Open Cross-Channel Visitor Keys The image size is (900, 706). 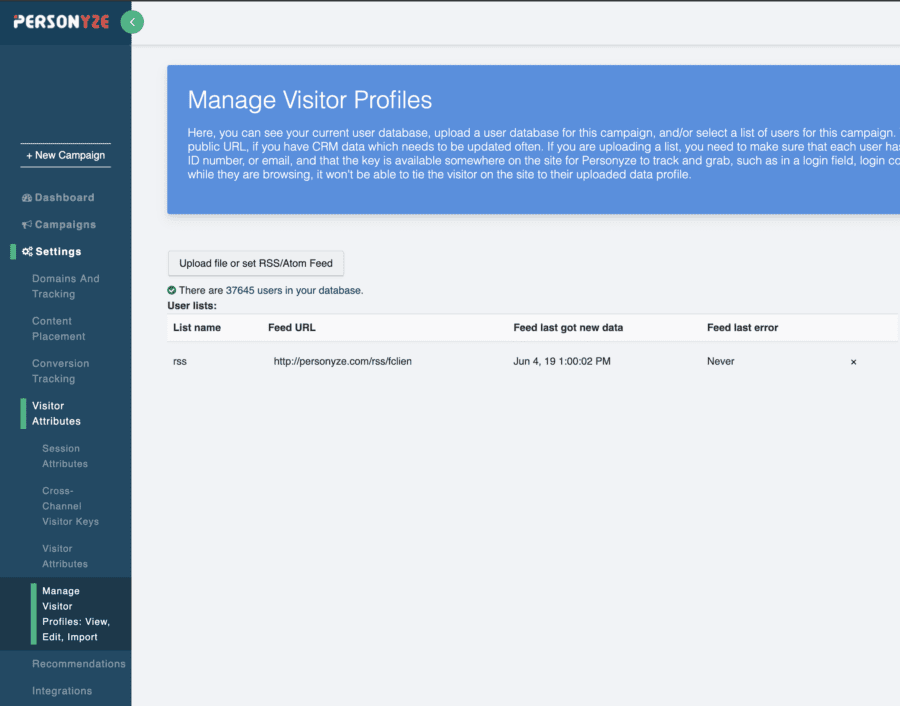point(70,506)
